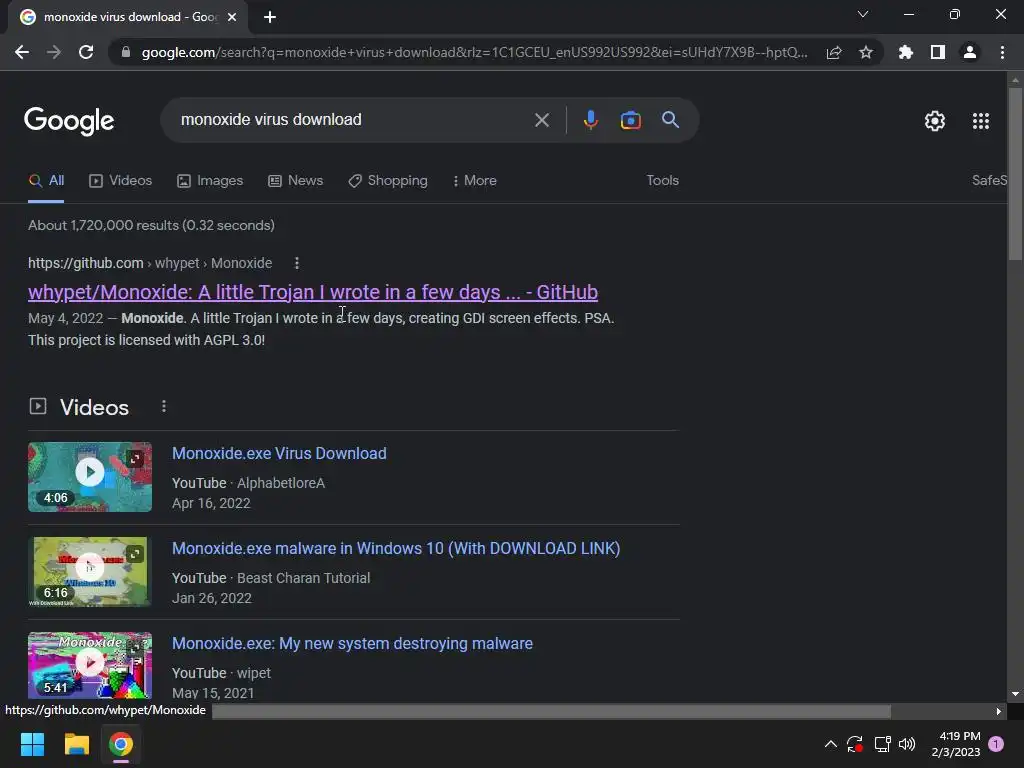The image size is (1024, 768).
Task: Open the notification badge in taskbar
Action: pos(996,744)
